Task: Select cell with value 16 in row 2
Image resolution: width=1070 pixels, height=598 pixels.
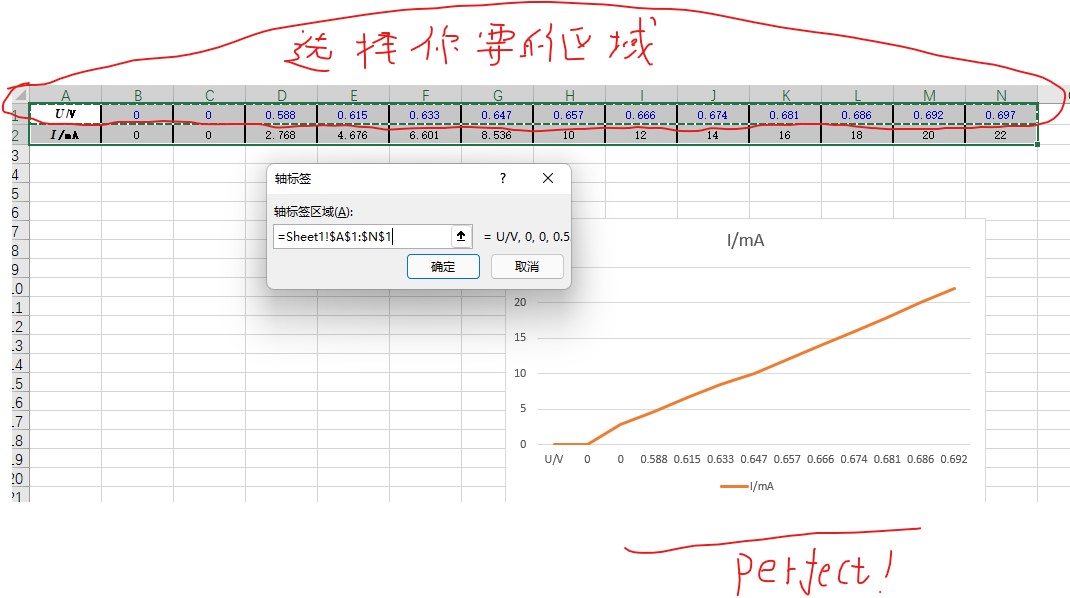Action: click(785, 135)
